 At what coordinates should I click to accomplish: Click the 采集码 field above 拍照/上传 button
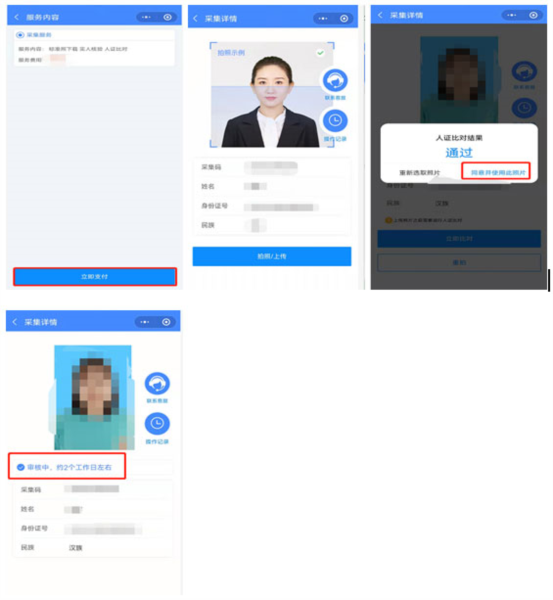coord(272,167)
